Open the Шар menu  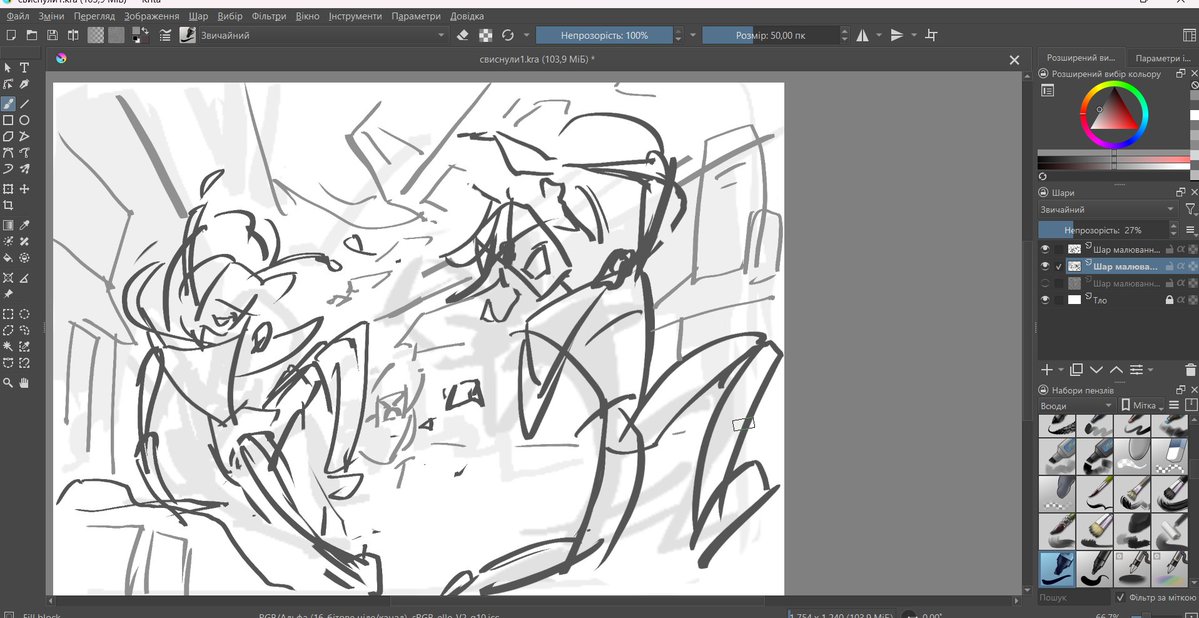(198, 16)
